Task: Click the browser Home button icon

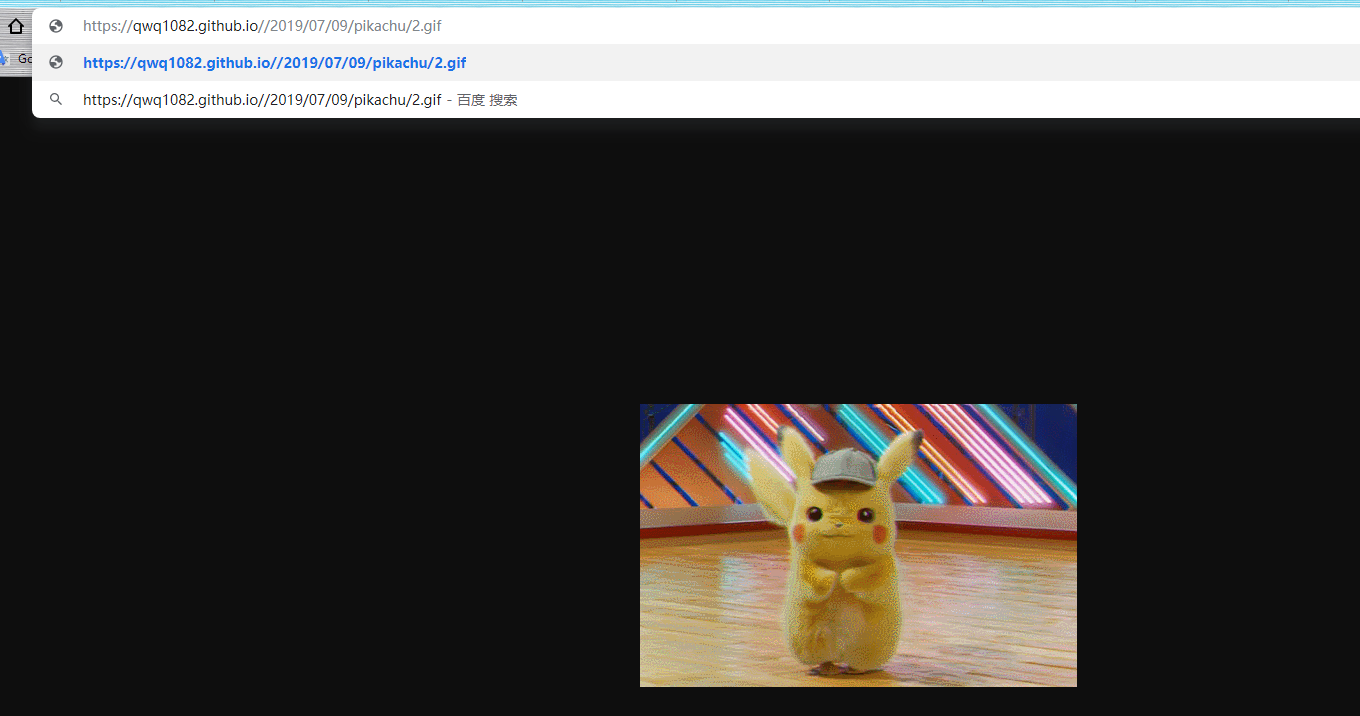Action: pyautogui.click(x=15, y=27)
